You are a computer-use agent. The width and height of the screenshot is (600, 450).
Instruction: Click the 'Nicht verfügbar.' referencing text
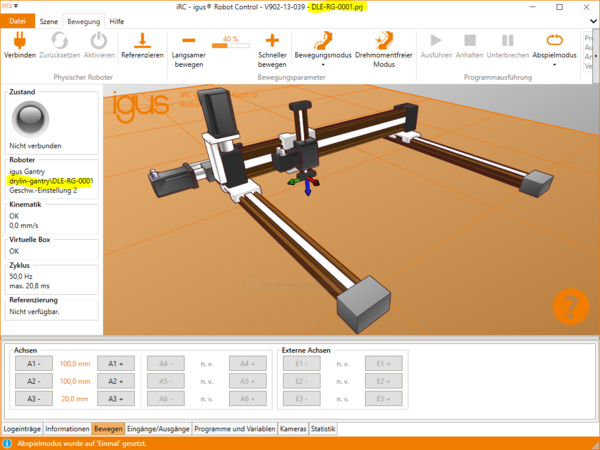coord(34,311)
